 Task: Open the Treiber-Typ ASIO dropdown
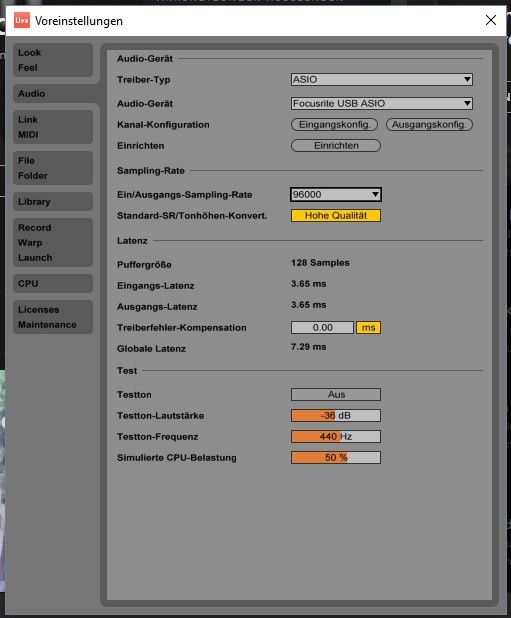pyautogui.click(x=381, y=80)
